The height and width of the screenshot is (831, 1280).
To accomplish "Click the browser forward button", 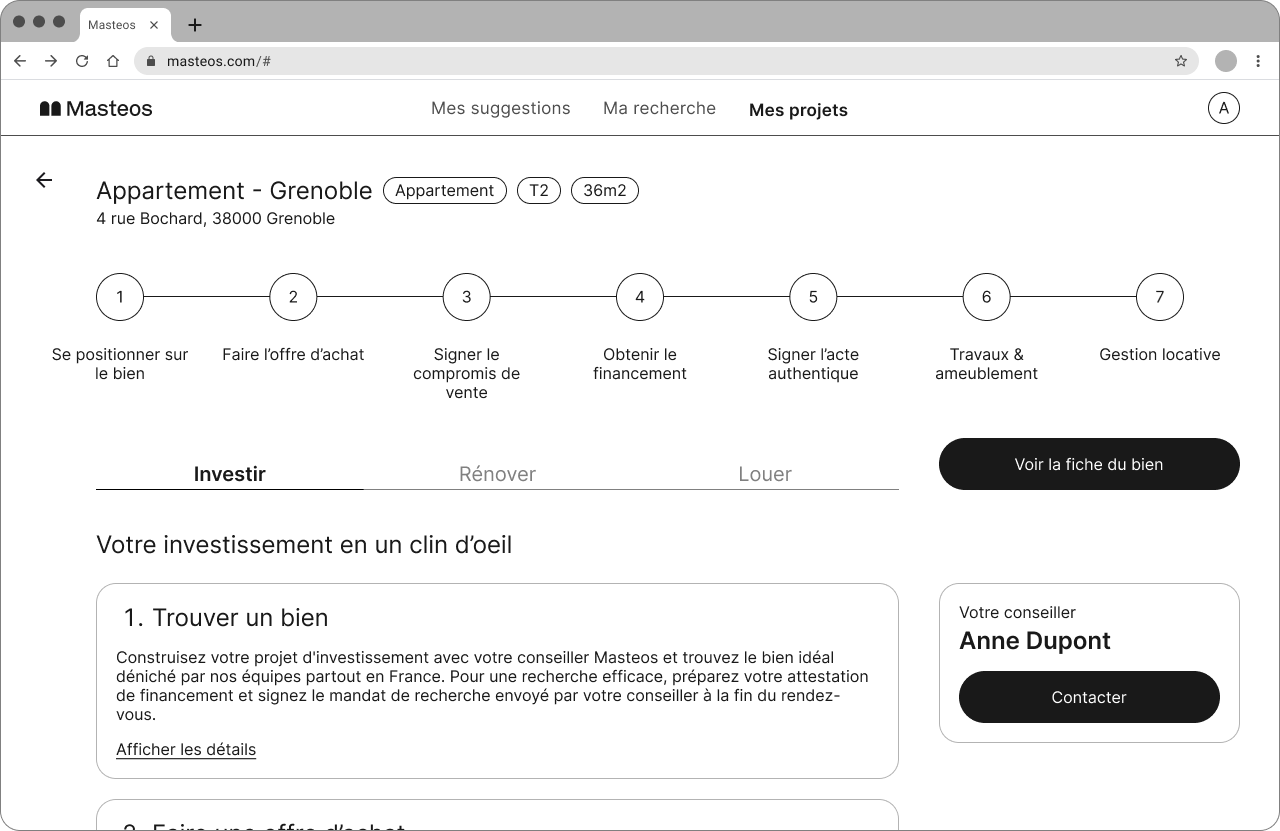I will coord(51,61).
